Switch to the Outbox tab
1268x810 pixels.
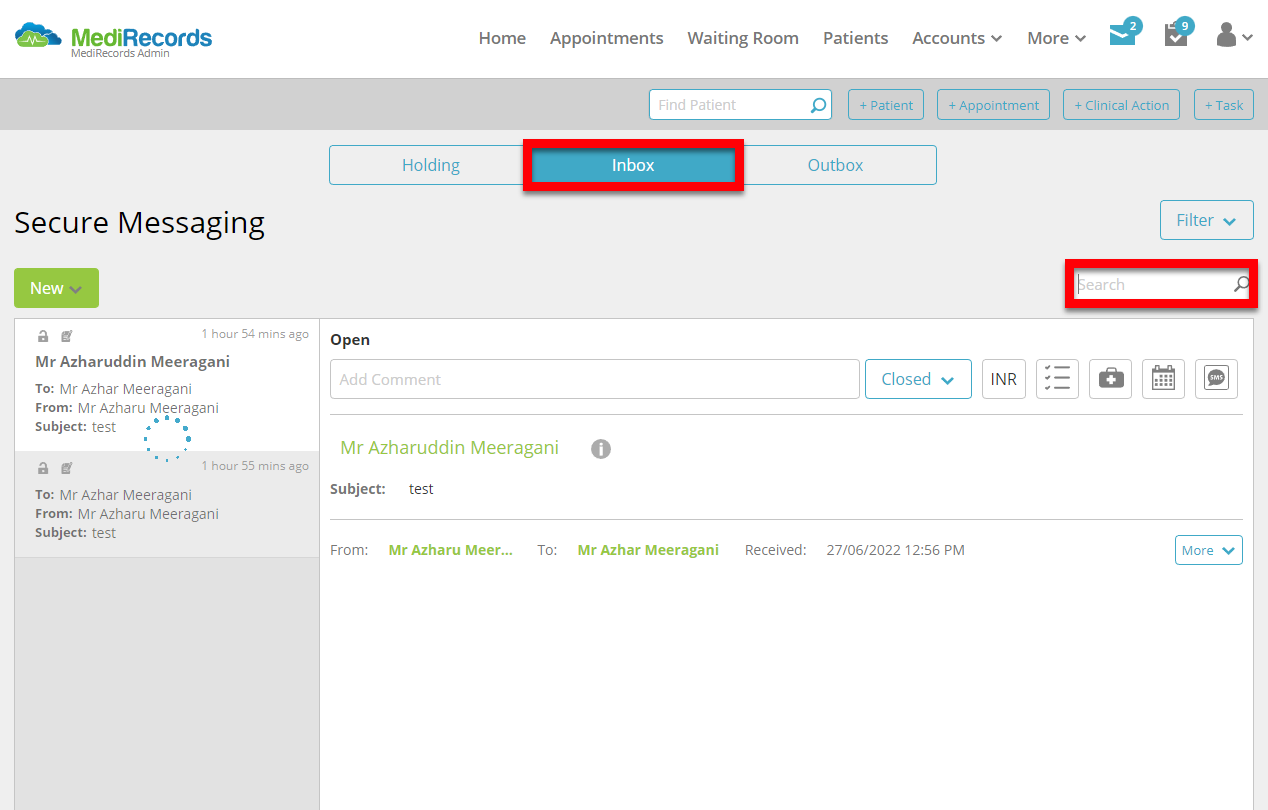[835, 165]
